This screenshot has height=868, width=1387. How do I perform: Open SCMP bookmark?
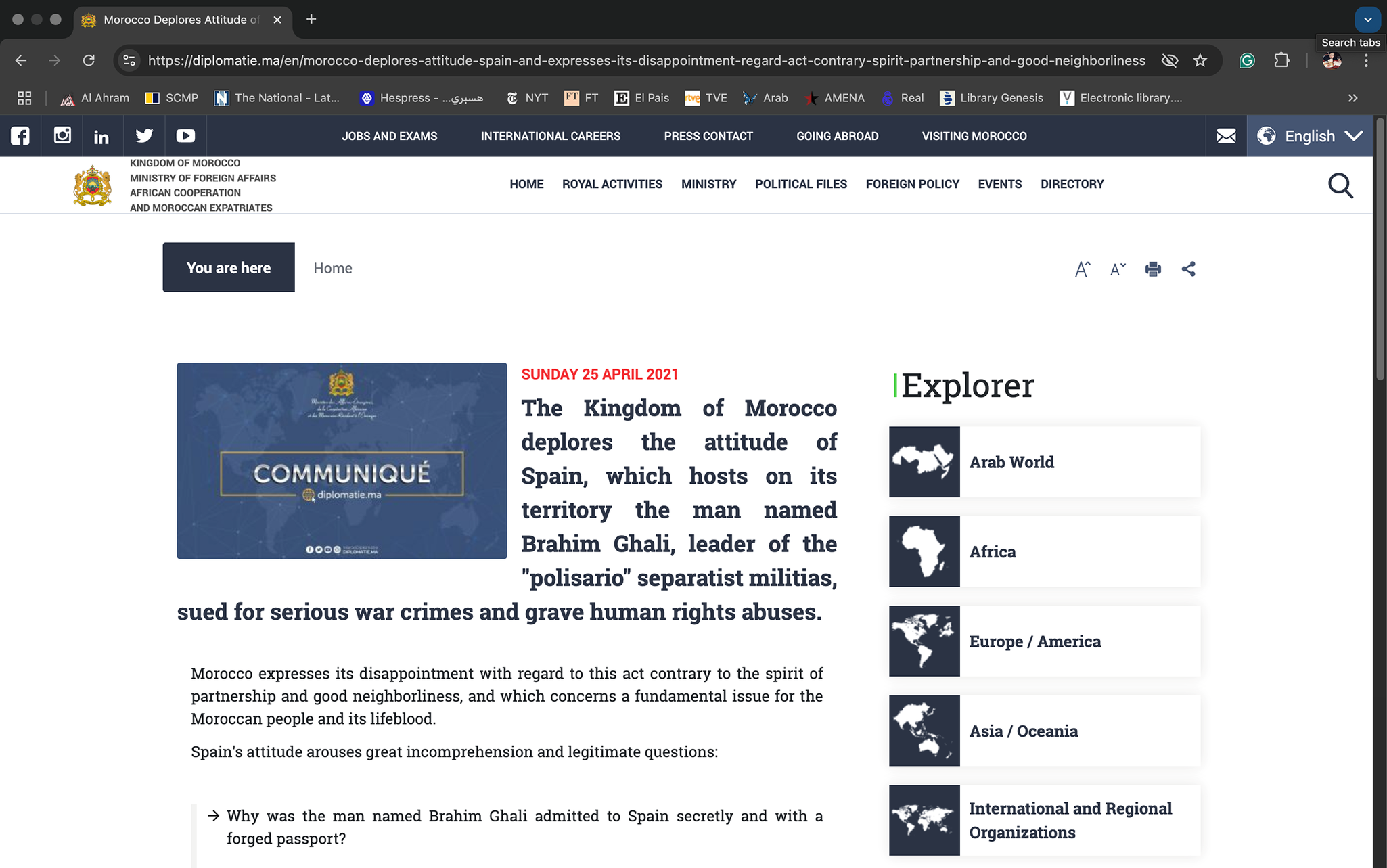click(x=172, y=98)
